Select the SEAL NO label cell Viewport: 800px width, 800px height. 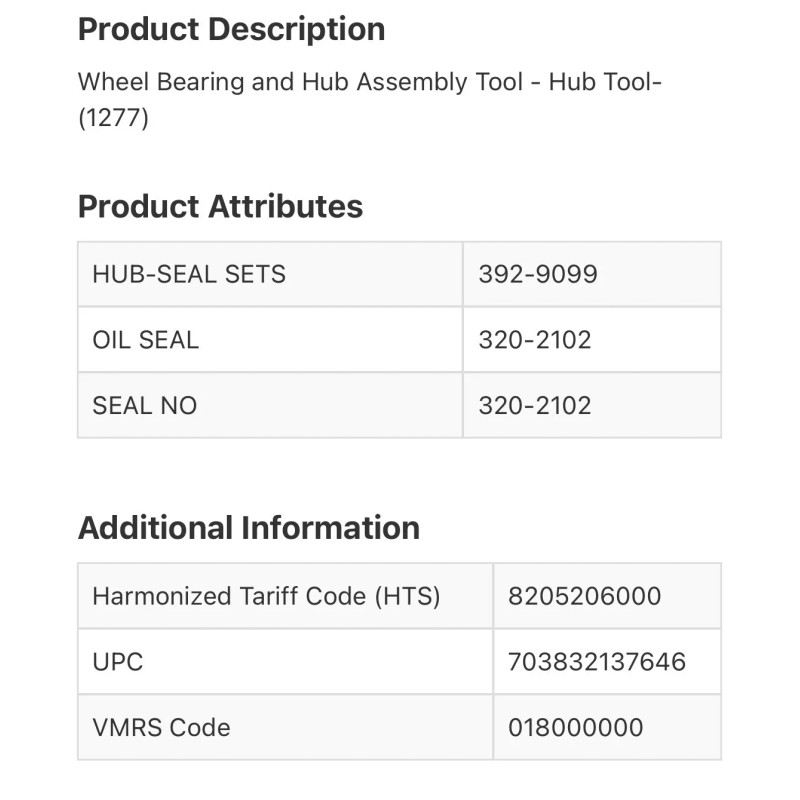click(x=145, y=405)
